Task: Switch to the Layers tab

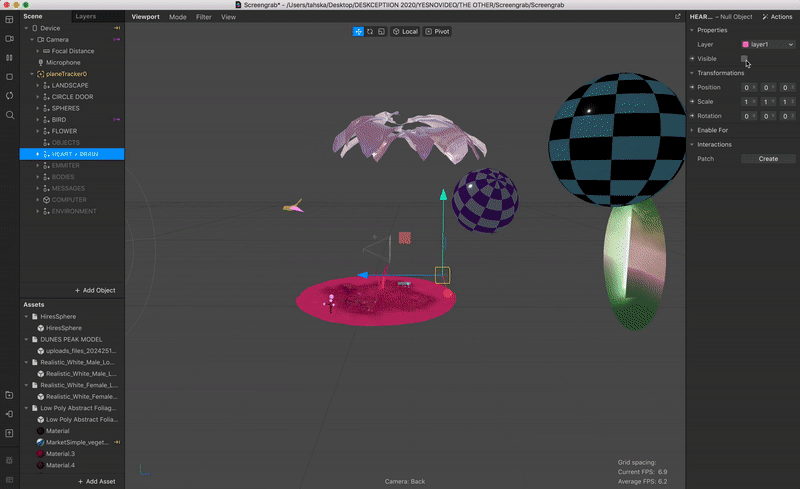Action: 86,17
